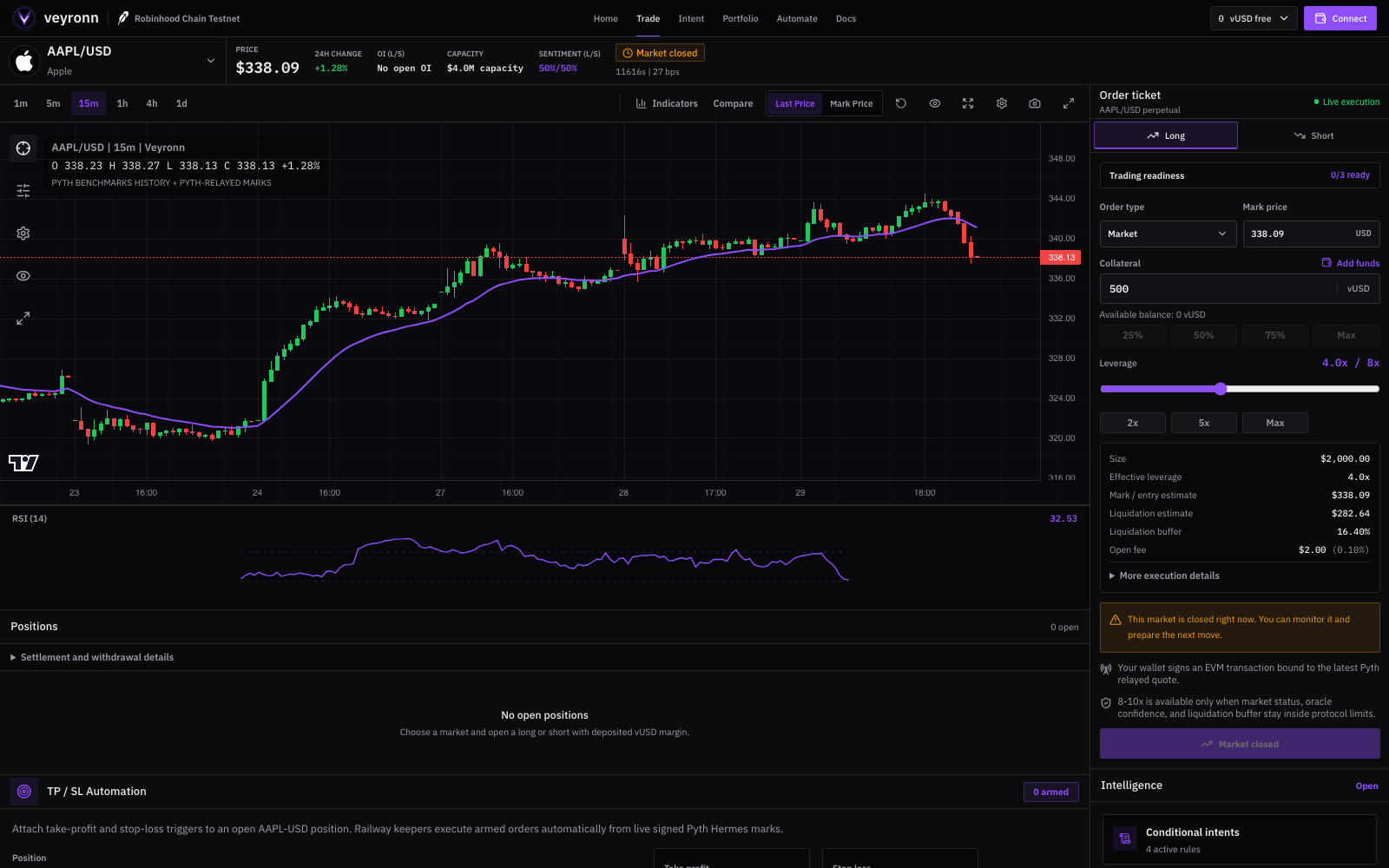Click the broadcast icon beside the wallet signs note

(1106, 669)
